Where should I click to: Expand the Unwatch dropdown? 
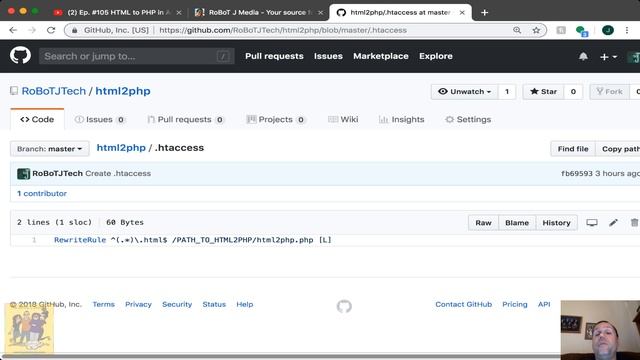464,92
